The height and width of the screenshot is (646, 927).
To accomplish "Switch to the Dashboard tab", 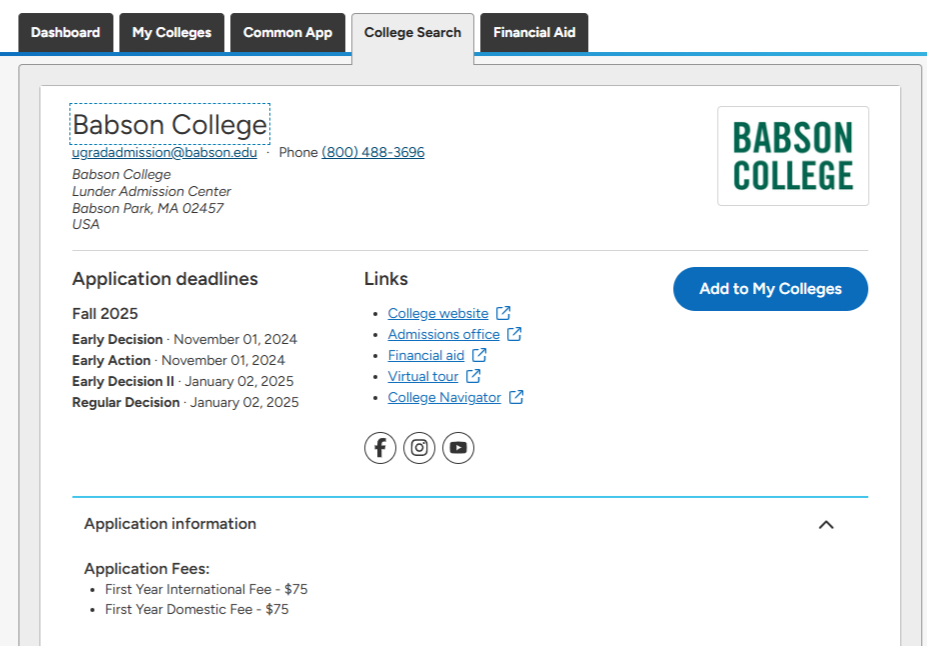I will (66, 32).
